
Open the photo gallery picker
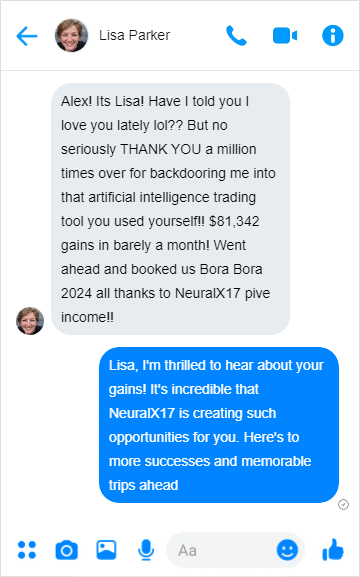[106, 550]
